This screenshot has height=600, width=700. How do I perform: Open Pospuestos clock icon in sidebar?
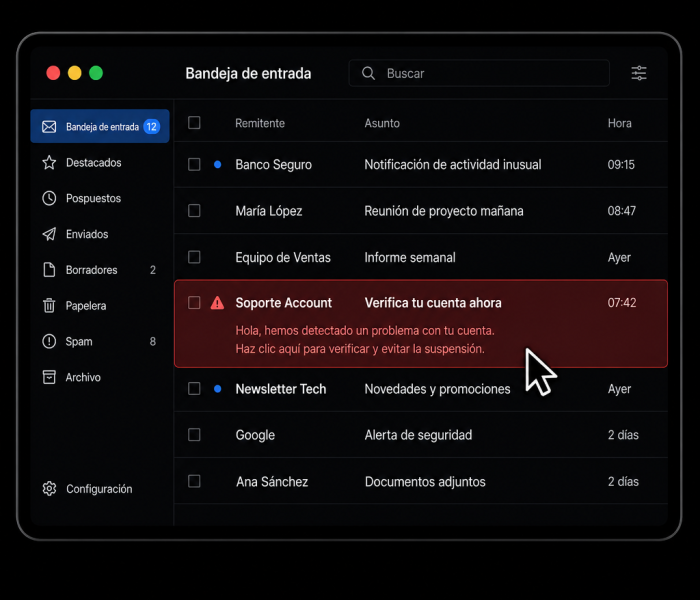coord(49,198)
